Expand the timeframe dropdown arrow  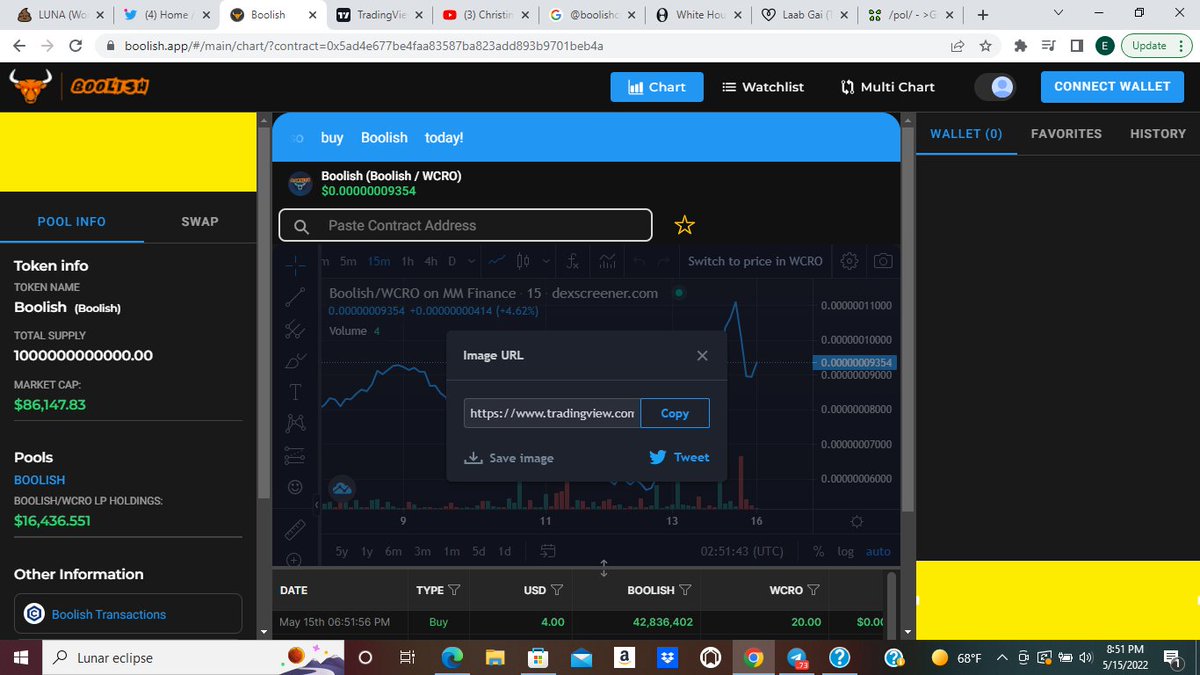point(471,261)
